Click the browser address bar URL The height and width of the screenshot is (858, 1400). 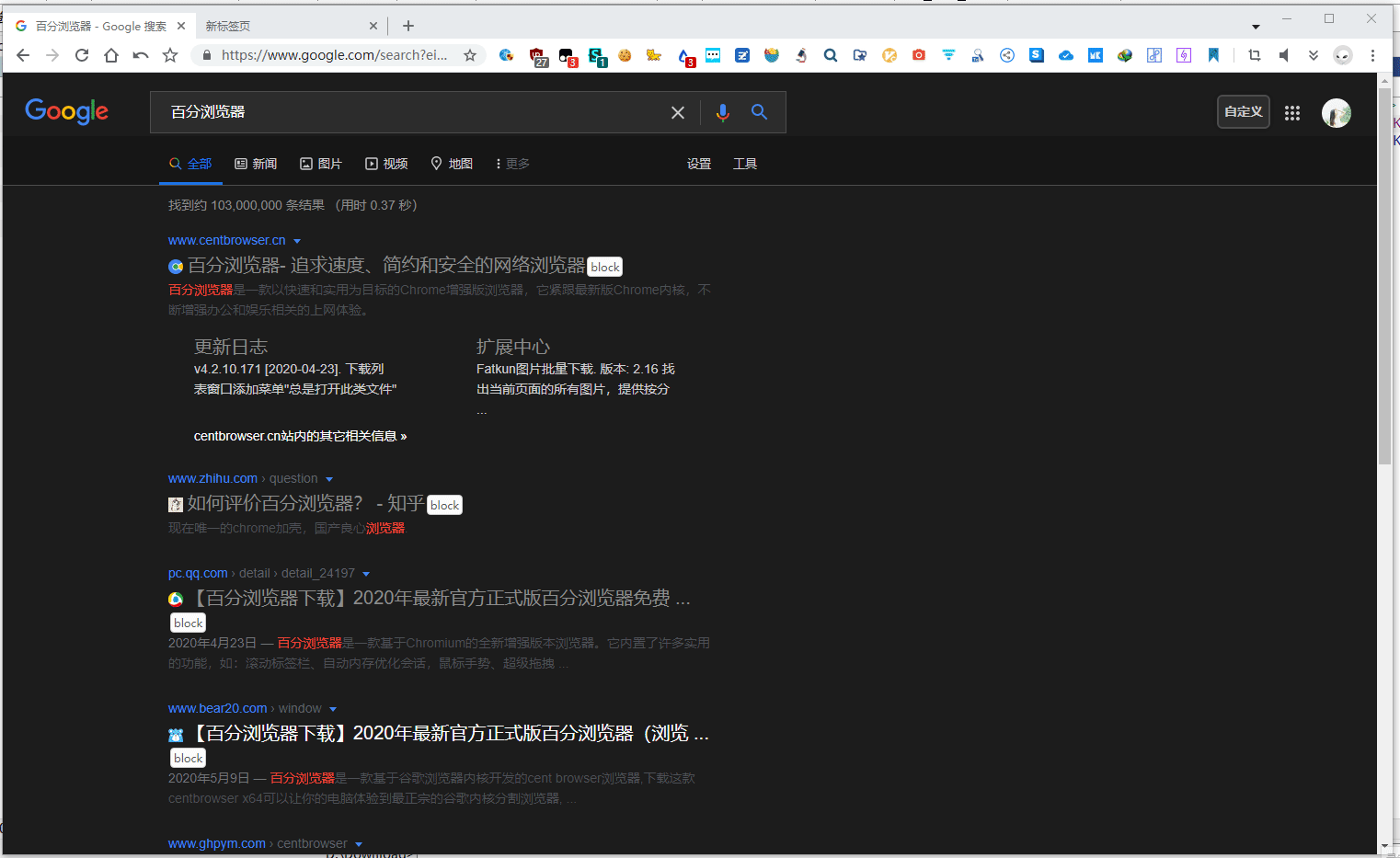pos(335,55)
